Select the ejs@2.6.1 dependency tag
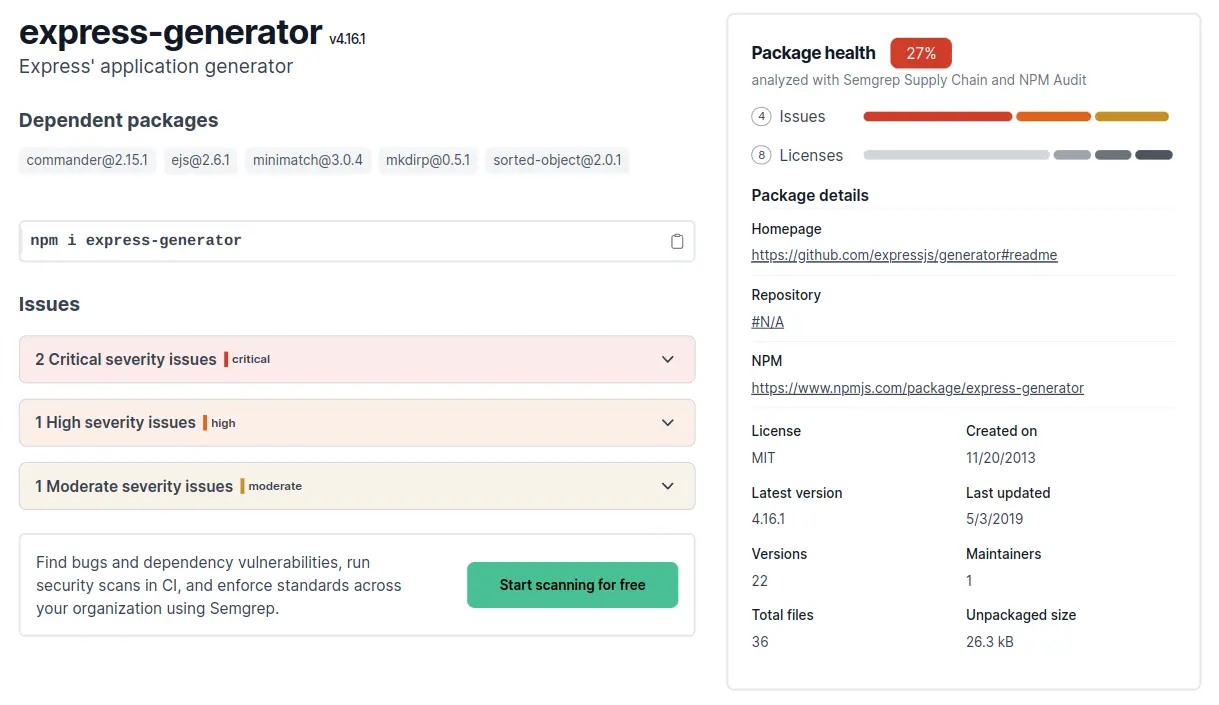The height and width of the screenshot is (705, 1219). click(x=200, y=160)
